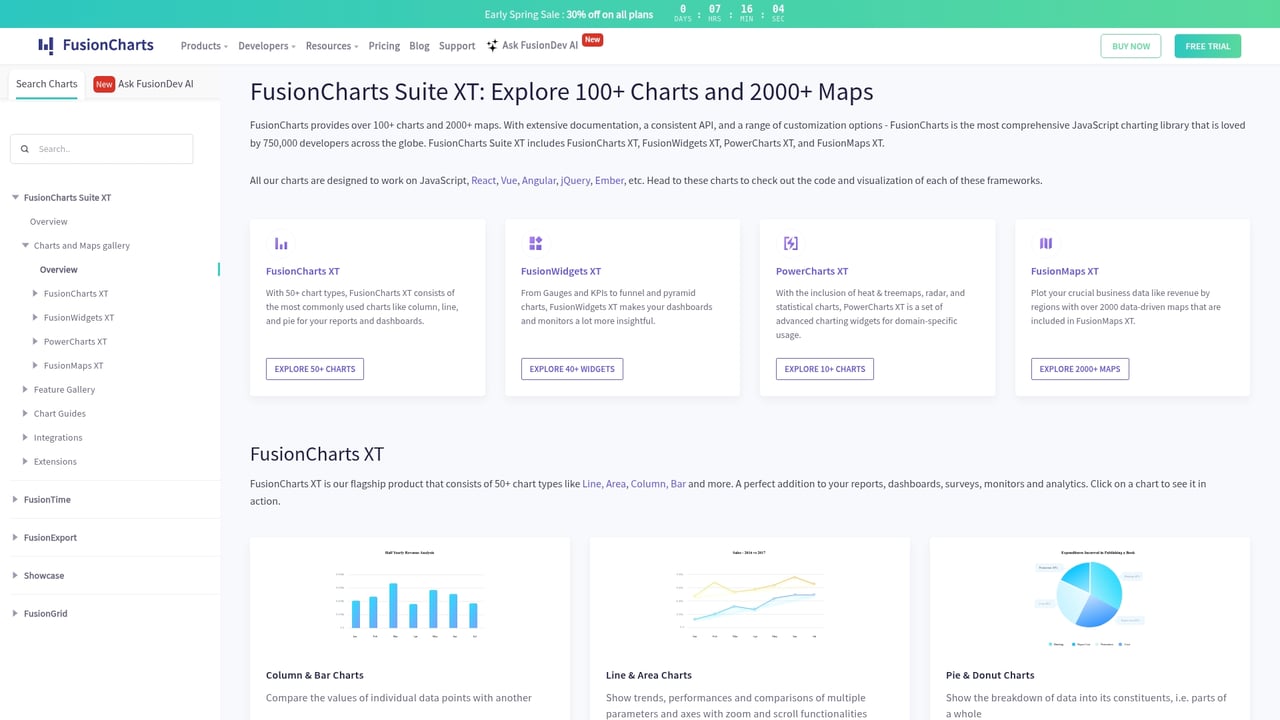Click the columns icon on the FusionMaps XT card
Image resolution: width=1280 pixels, height=720 pixels.
(x=1045, y=242)
